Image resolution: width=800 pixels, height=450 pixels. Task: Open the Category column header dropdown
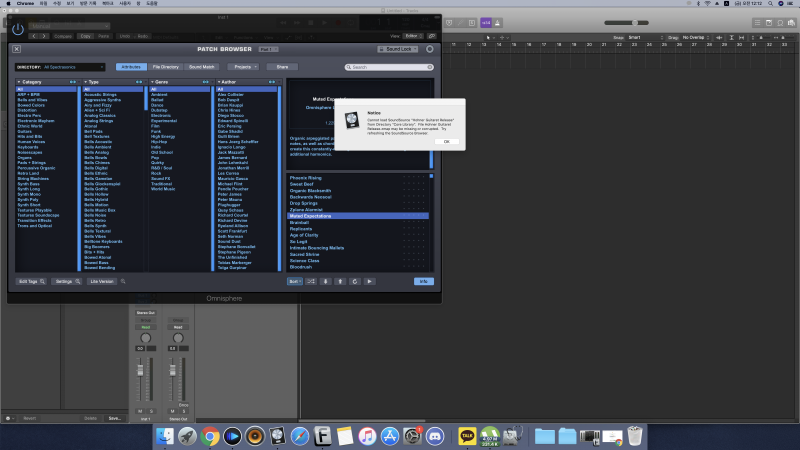point(46,82)
